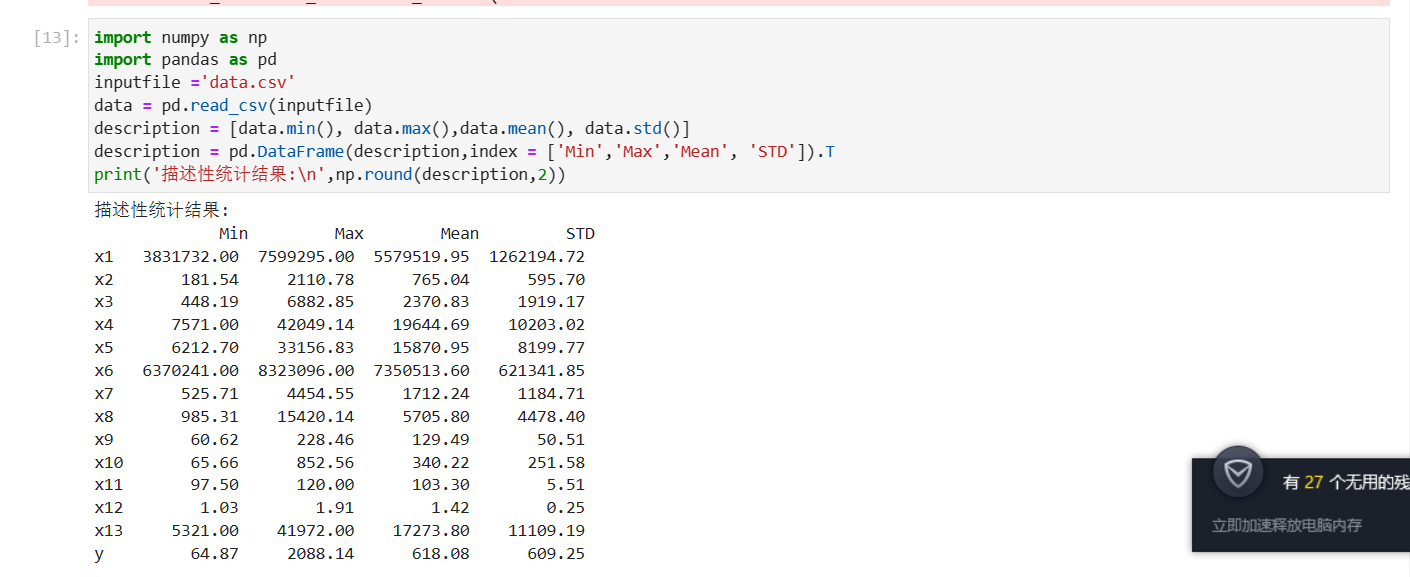The height and width of the screenshot is (577, 1410).
Task: Click the value '852.56'
Action: click(x=325, y=463)
